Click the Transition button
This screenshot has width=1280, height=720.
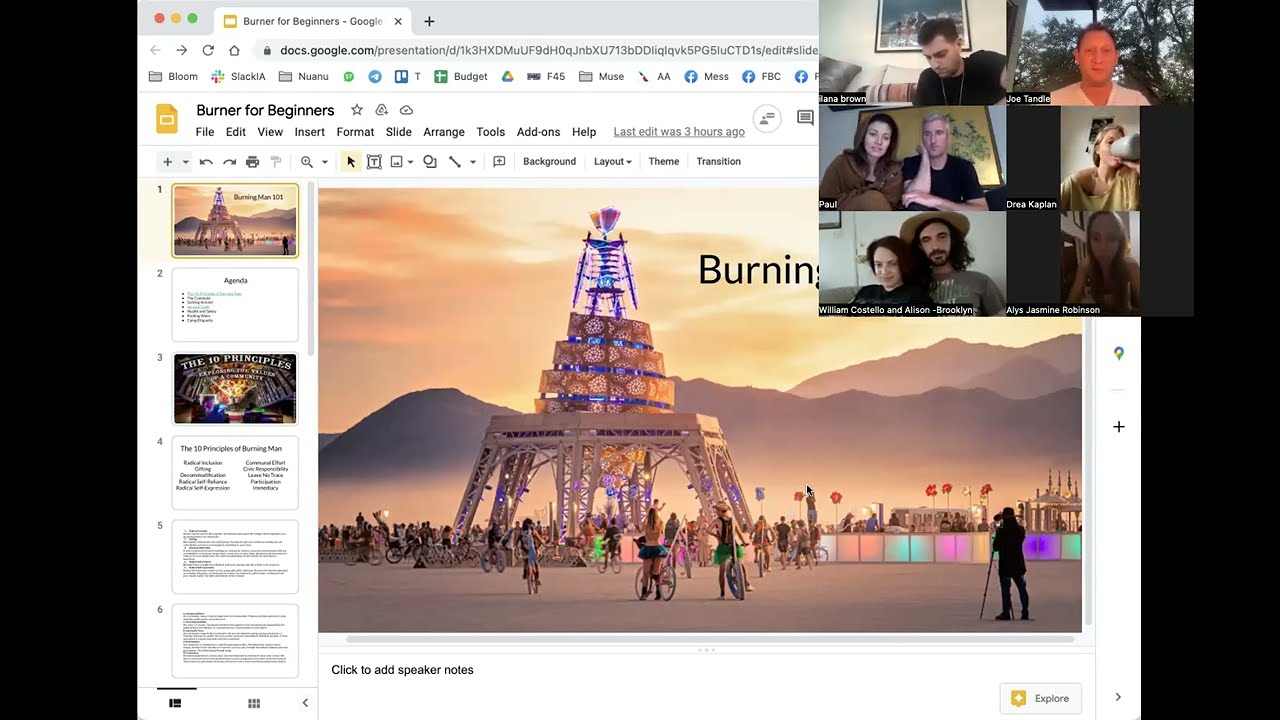click(718, 162)
